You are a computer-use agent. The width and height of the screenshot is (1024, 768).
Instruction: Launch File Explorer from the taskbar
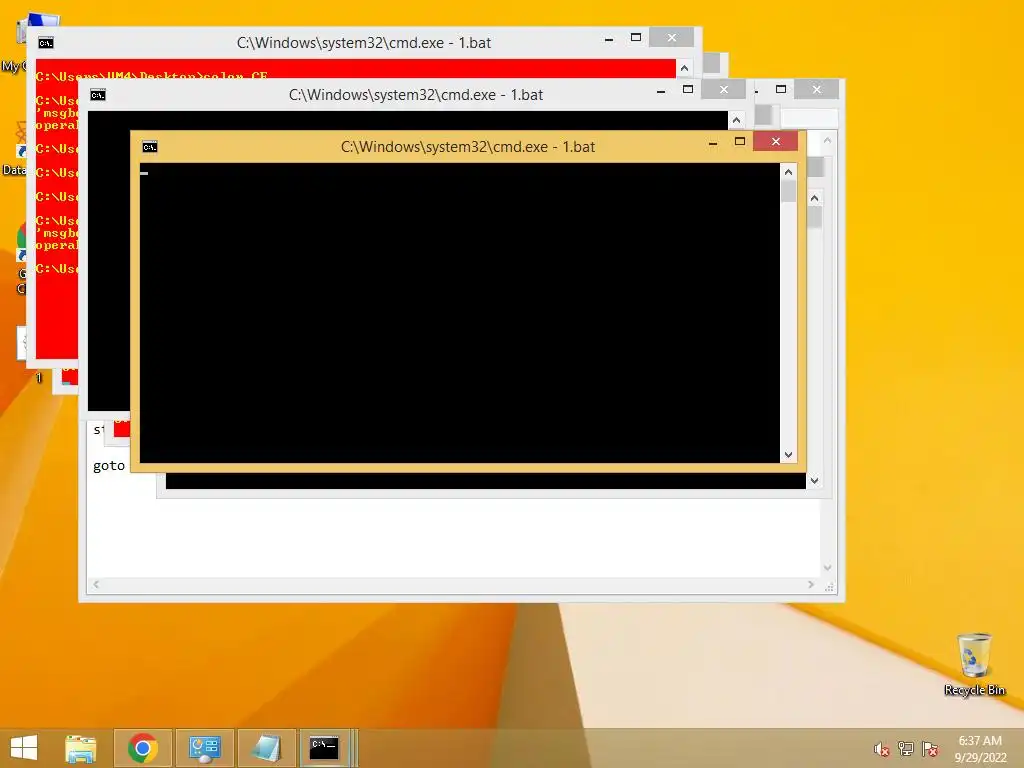81,748
